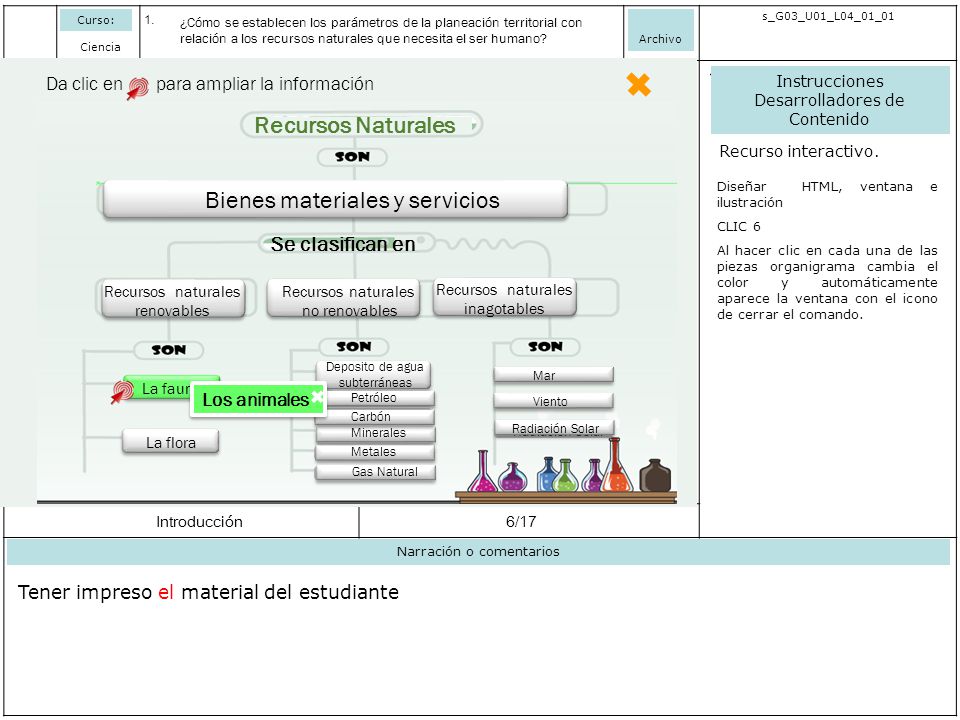Select the Gas Natural item

coord(375,471)
